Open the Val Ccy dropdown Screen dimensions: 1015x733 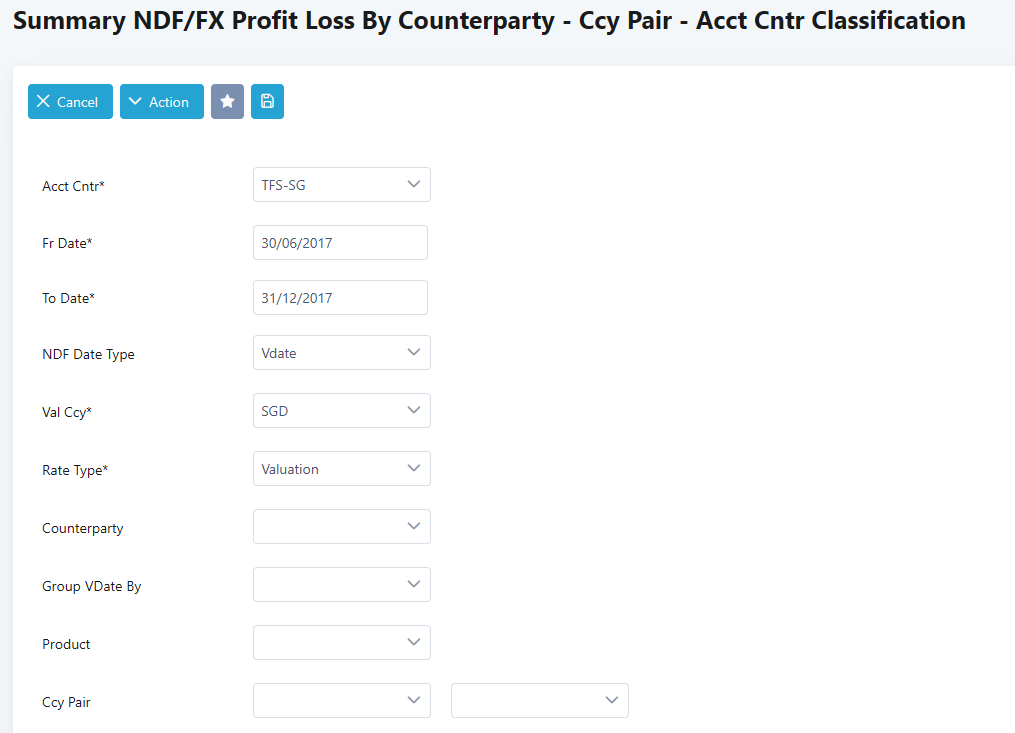(341, 411)
